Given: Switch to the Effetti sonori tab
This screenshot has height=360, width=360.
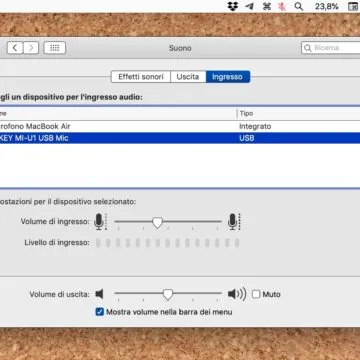Looking at the screenshot, I should pos(141,77).
